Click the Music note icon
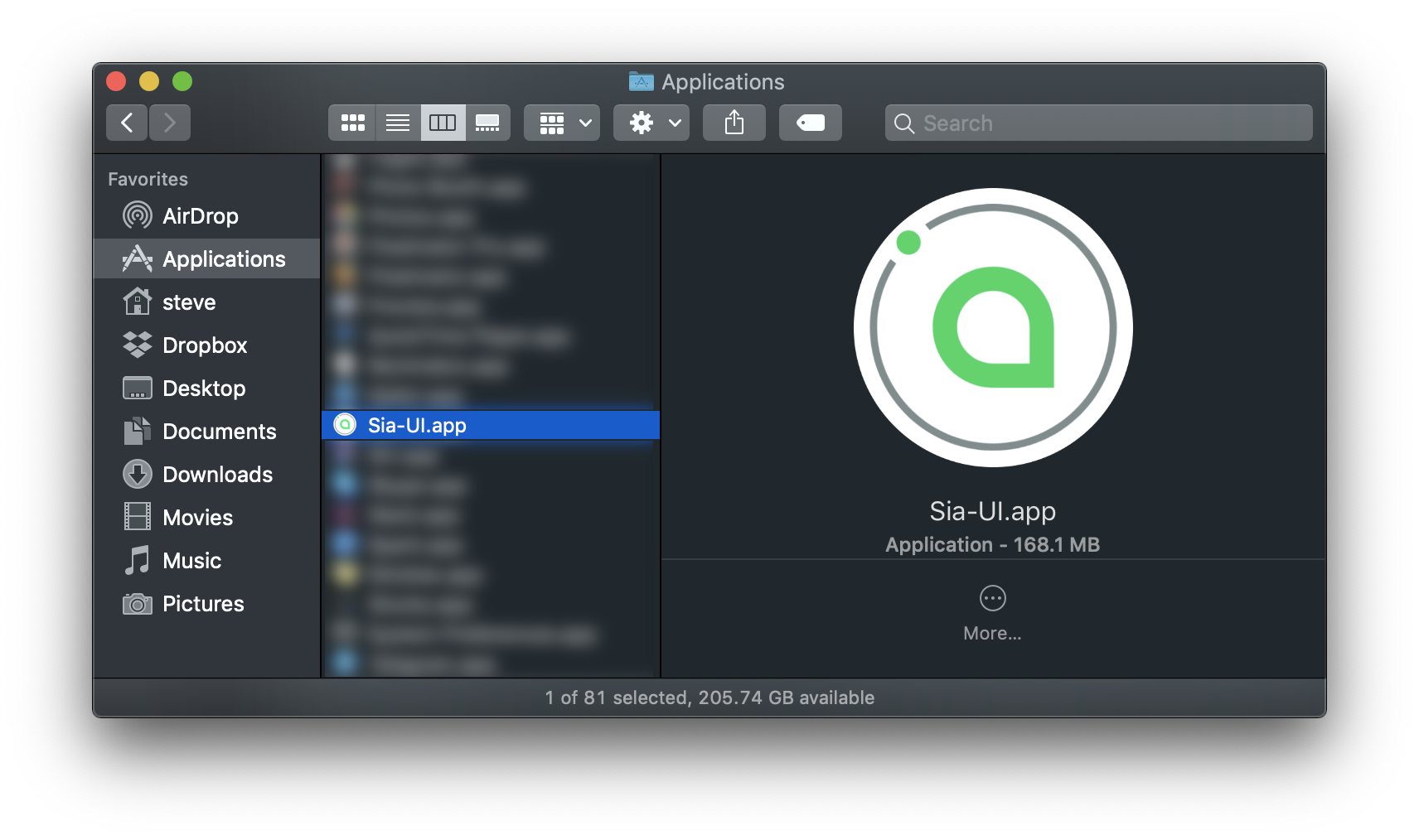 pyautogui.click(x=137, y=560)
